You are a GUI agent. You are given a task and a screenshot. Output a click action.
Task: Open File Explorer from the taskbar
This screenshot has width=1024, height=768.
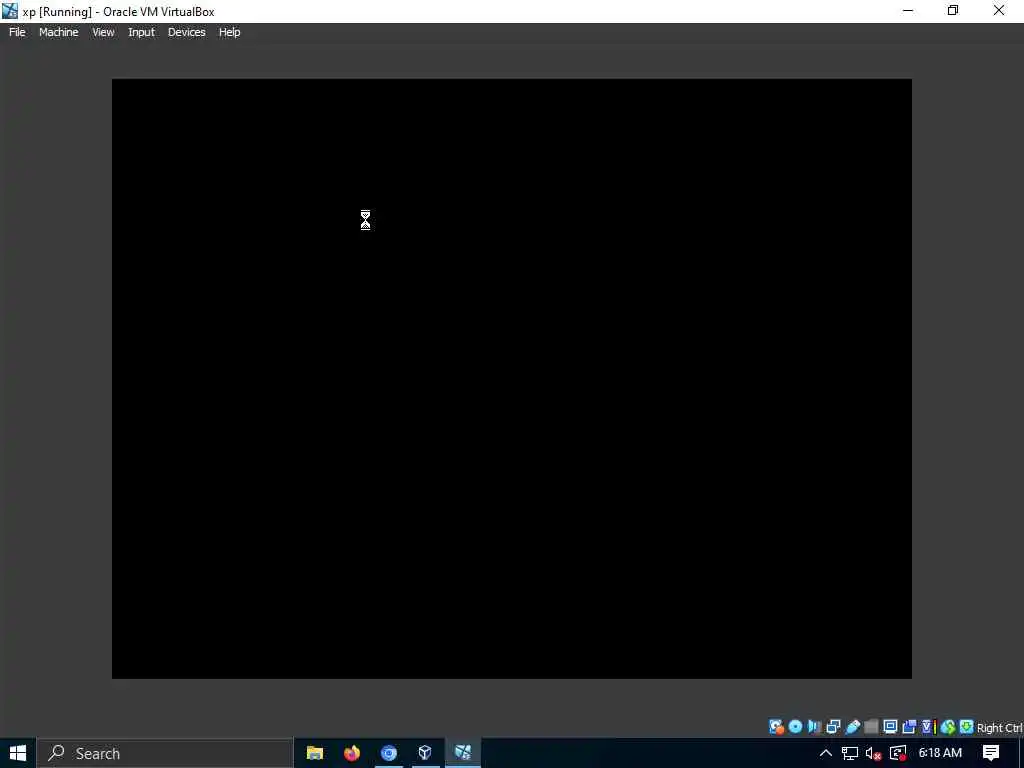coord(315,753)
